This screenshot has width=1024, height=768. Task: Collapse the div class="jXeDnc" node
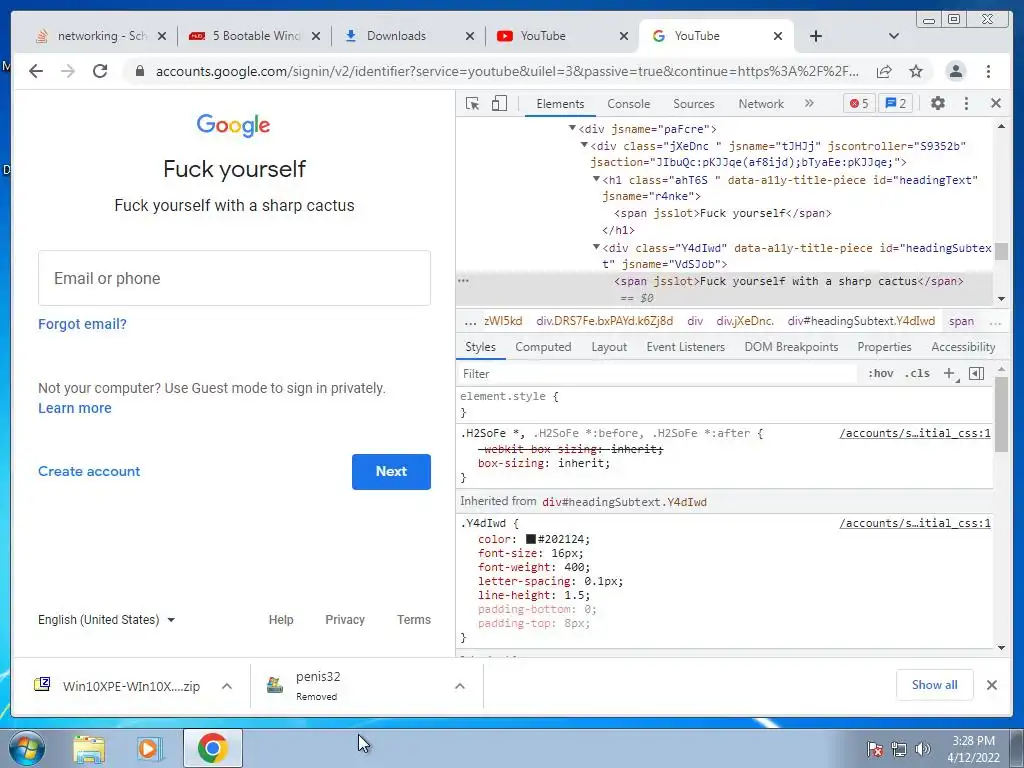pyautogui.click(x=584, y=145)
